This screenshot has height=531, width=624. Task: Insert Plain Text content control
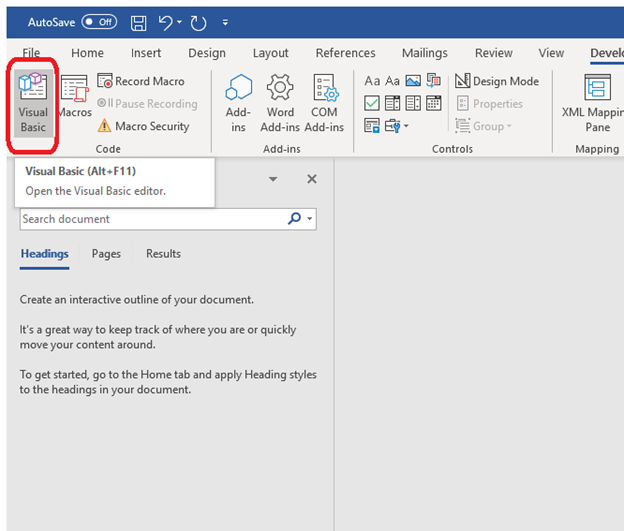point(392,81)
